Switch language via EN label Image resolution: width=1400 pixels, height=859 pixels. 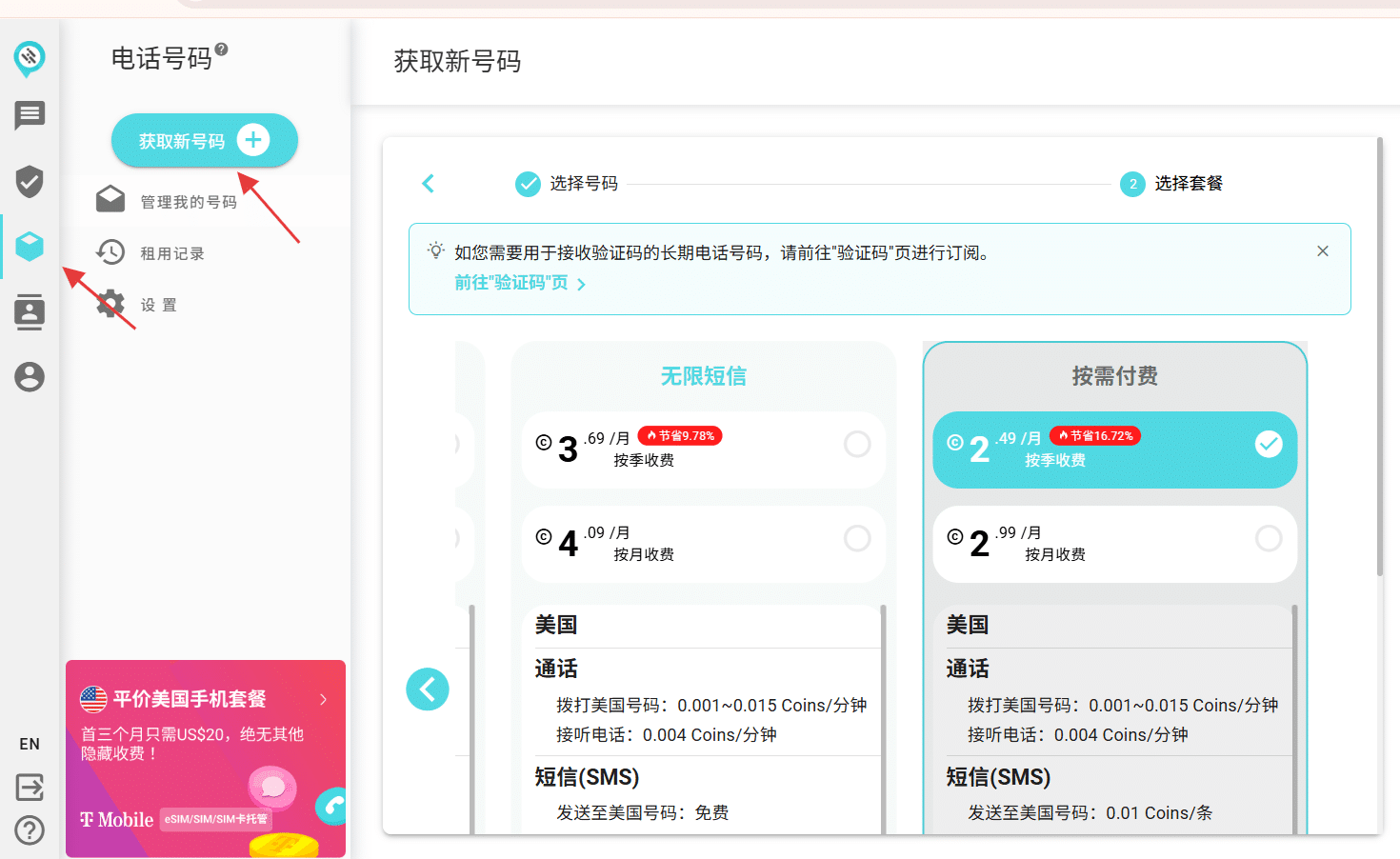[x=30, y=744]
